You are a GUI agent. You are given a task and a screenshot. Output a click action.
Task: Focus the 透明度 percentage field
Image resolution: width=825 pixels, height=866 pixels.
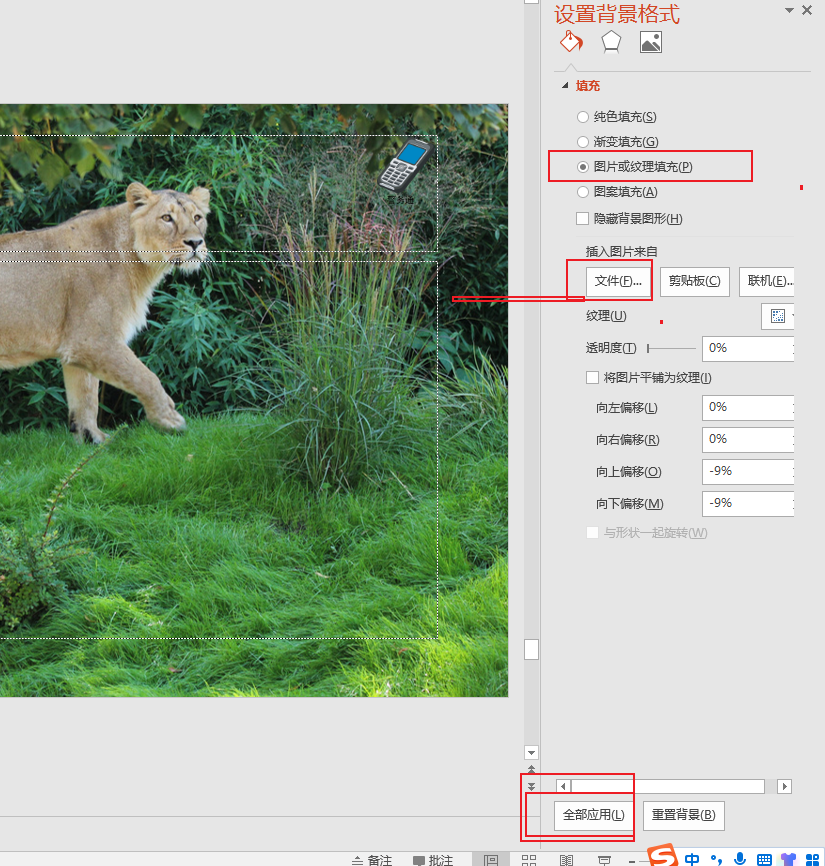[748, 348]
